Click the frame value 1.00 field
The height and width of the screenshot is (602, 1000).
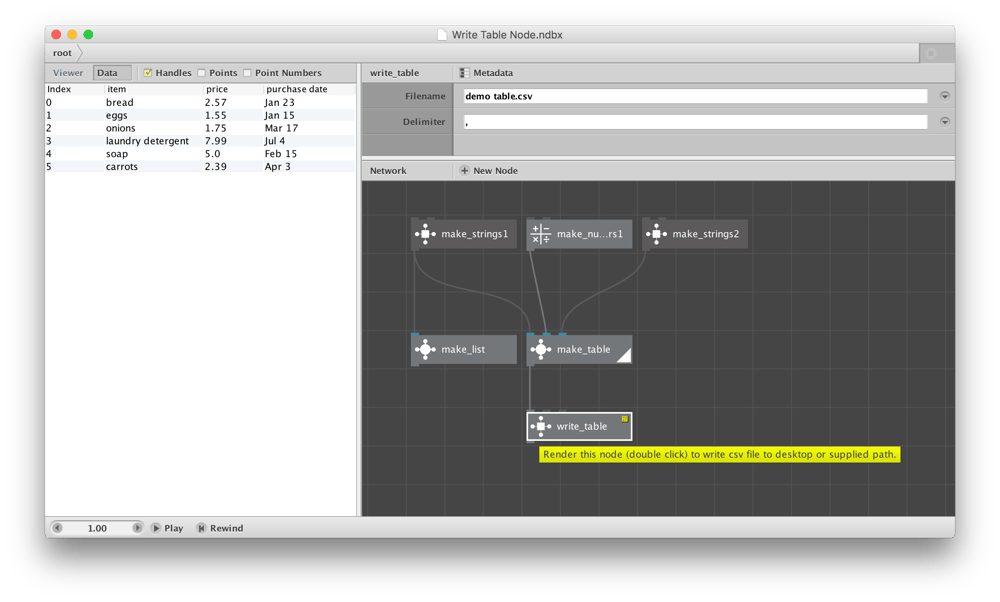97,528
